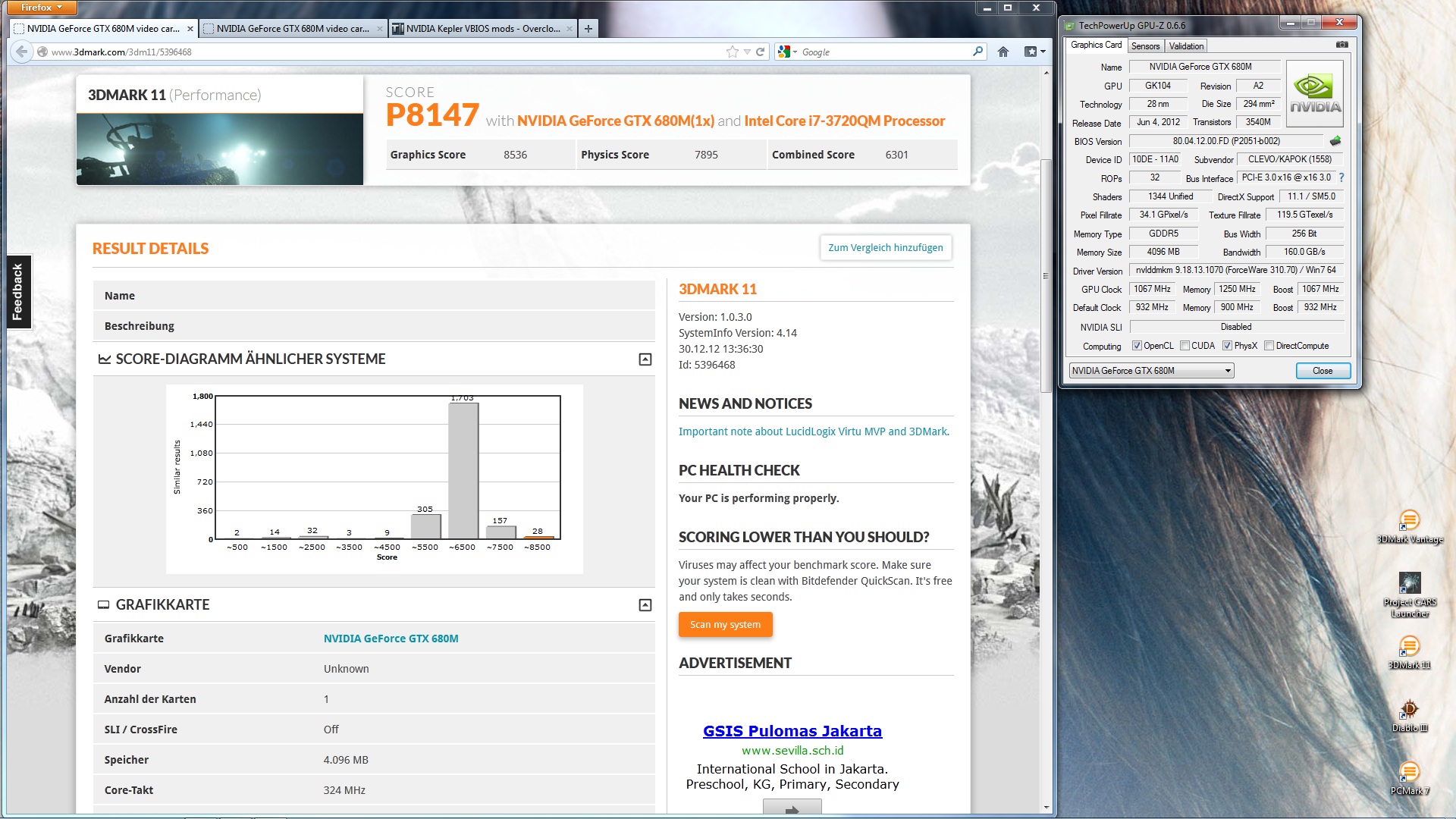Open Firefox home page icon
This screenshot has width=1456, height=819.
[1003, 52]
